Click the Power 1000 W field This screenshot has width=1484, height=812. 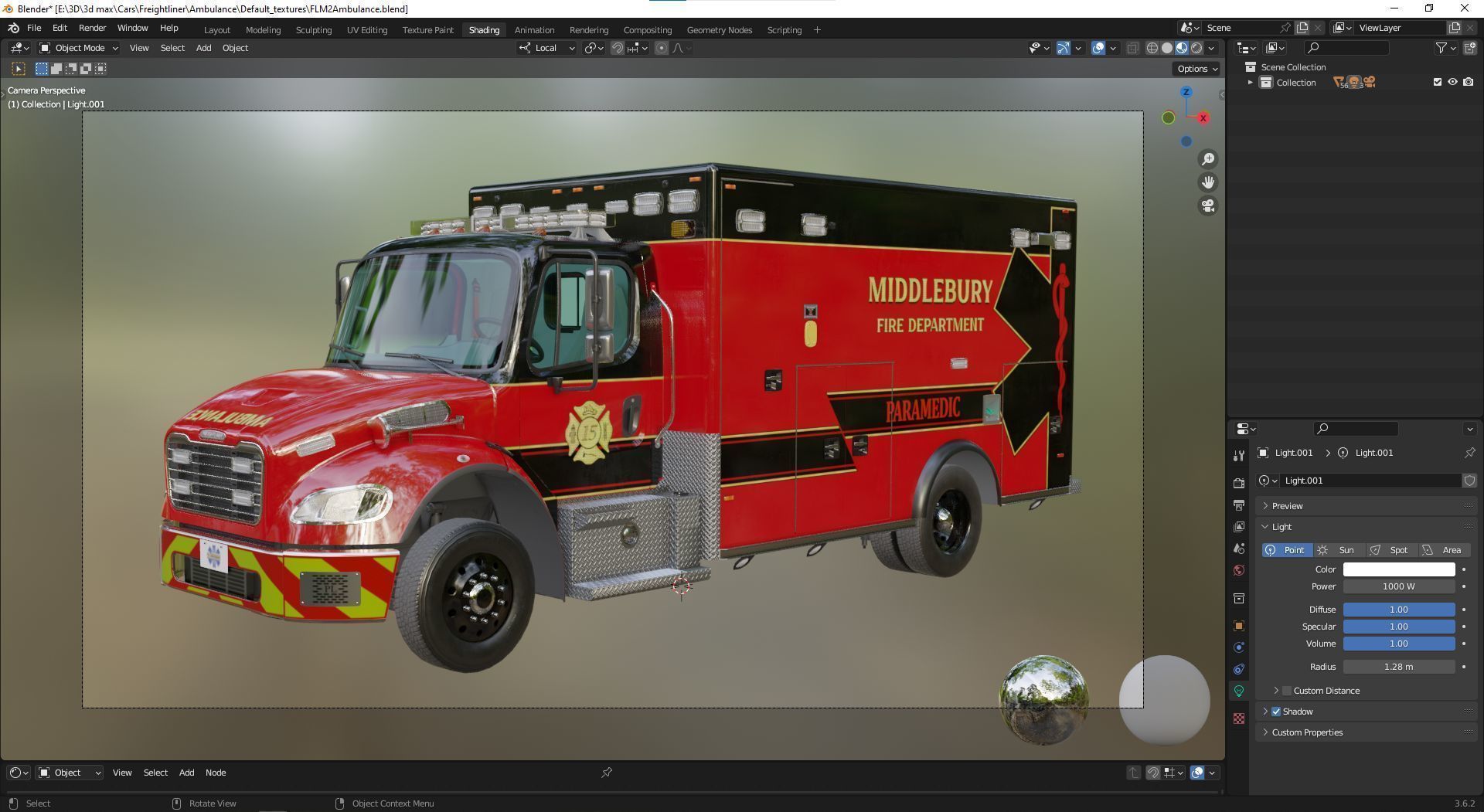coord(1399,586)
